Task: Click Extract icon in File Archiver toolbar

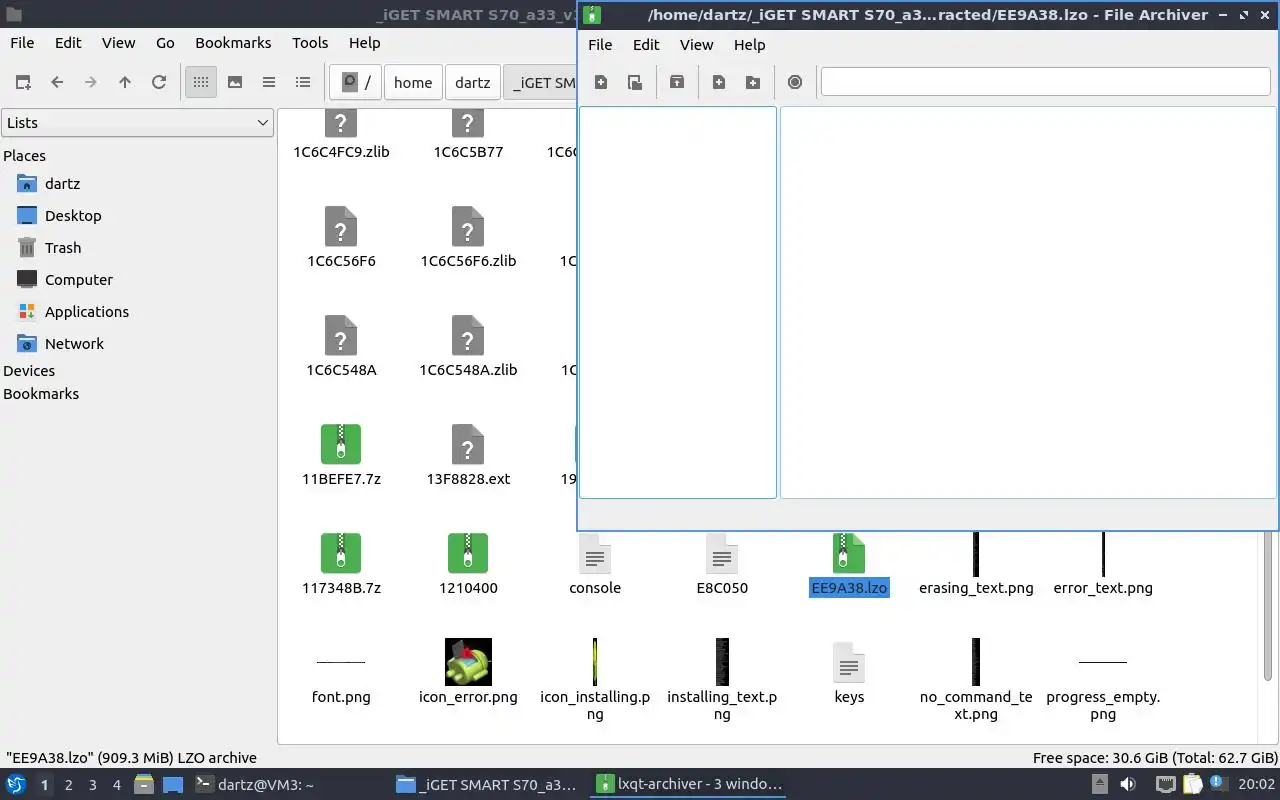Action: 677,82
